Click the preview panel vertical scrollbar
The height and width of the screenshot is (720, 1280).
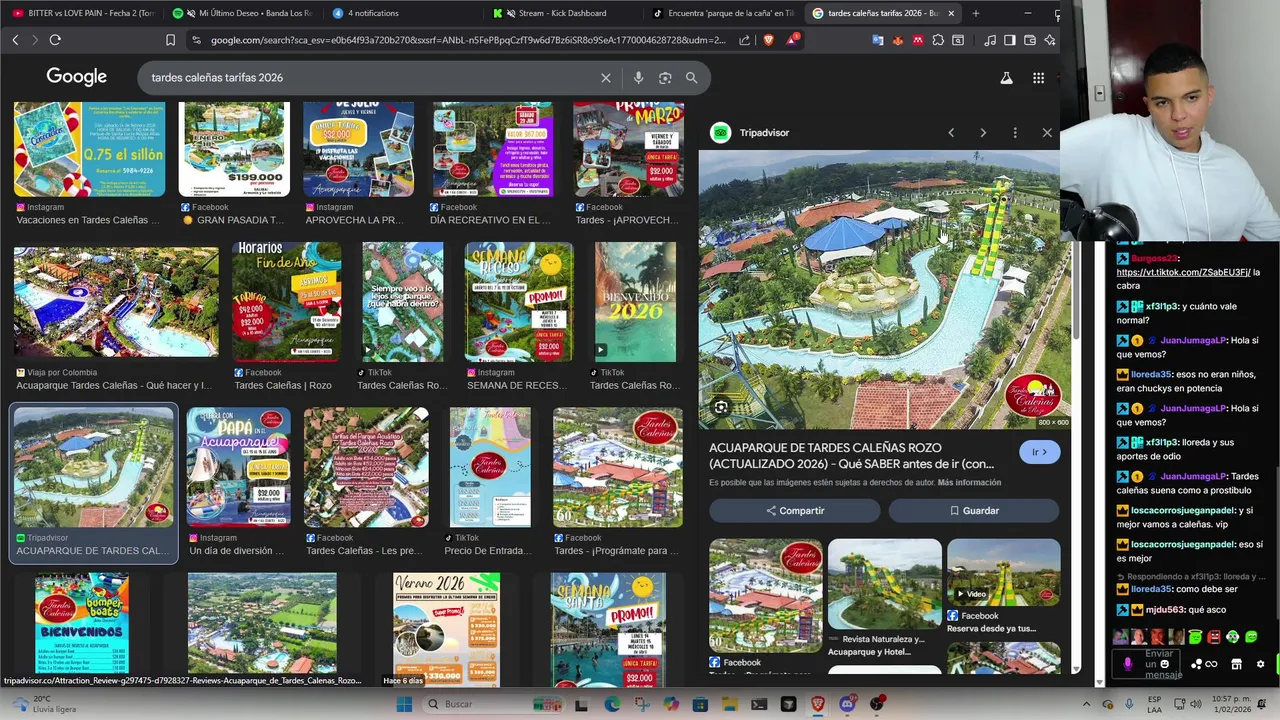coord(1076,240)
